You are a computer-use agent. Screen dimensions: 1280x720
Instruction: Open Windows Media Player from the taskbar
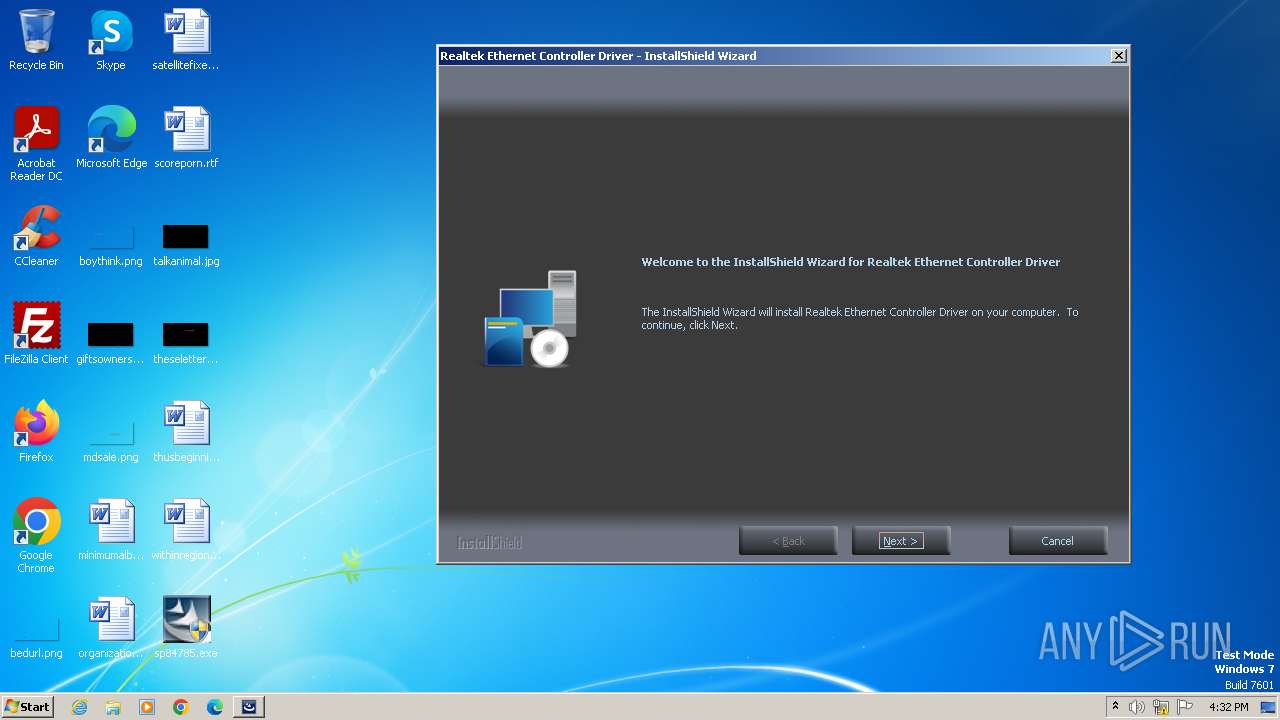tap(147, 707)
